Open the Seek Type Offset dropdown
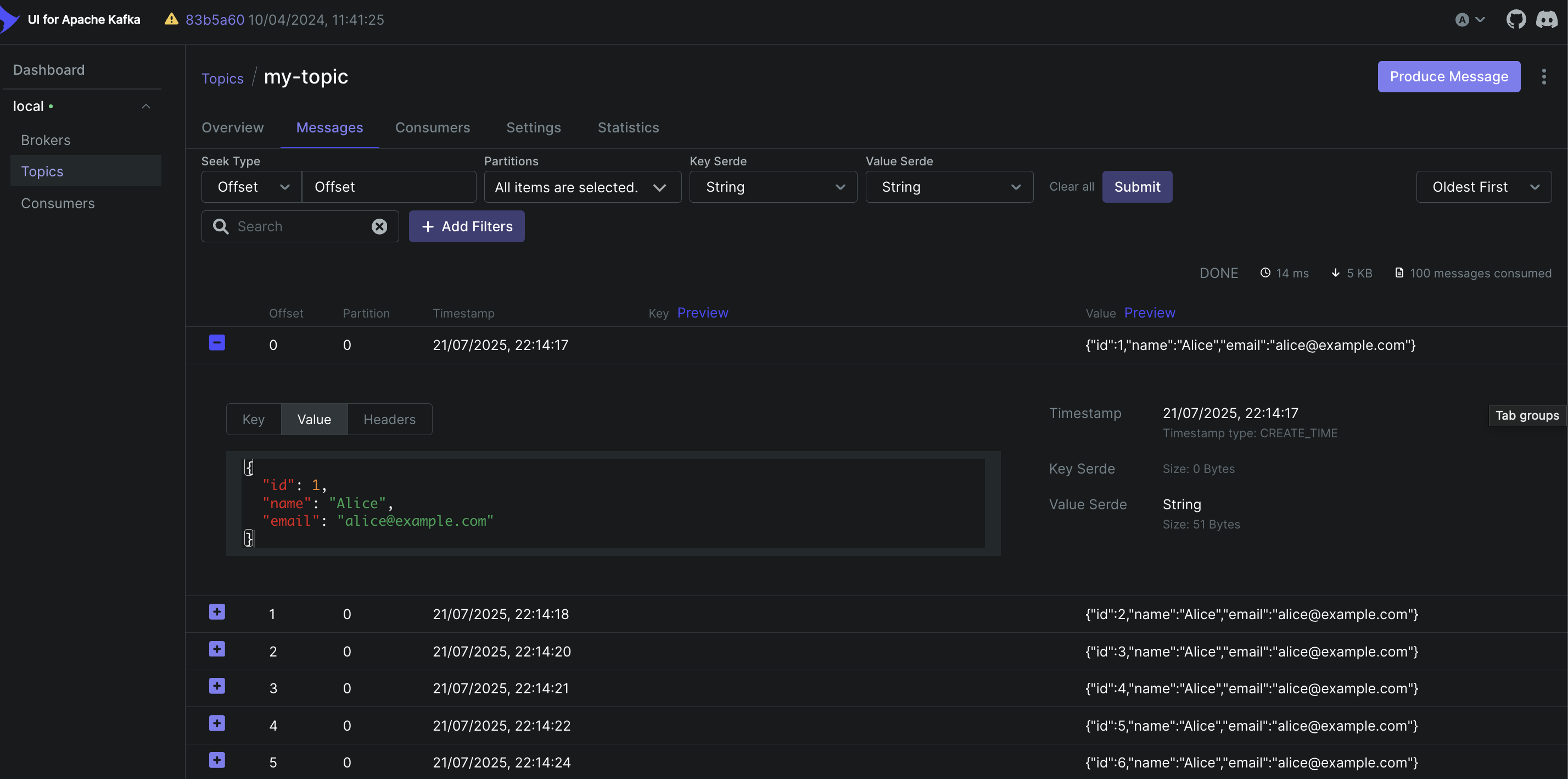Screen dimensions: 1568x779 pos(251,187)
